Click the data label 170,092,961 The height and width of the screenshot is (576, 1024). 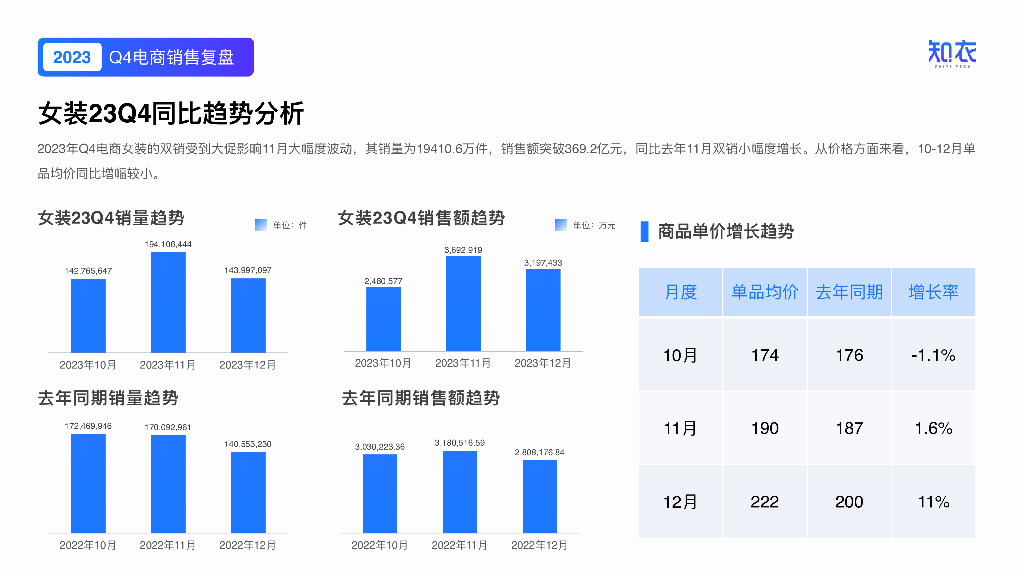point(168,427)
